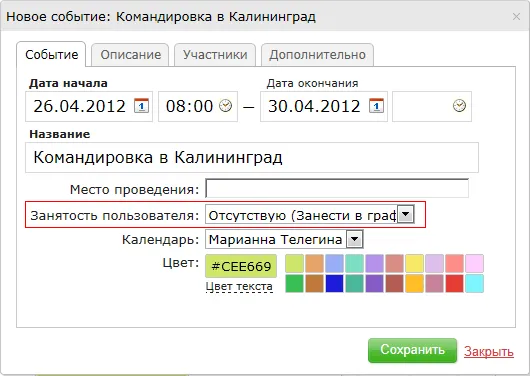The height and width of the screenshot is (376, 530).
Task: Pick the pale lilac swatch in top row
Action: [x=434, y=263]
